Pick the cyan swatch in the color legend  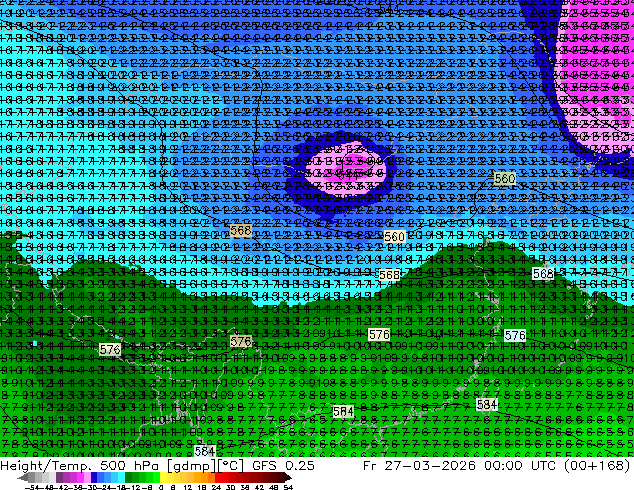121,477
